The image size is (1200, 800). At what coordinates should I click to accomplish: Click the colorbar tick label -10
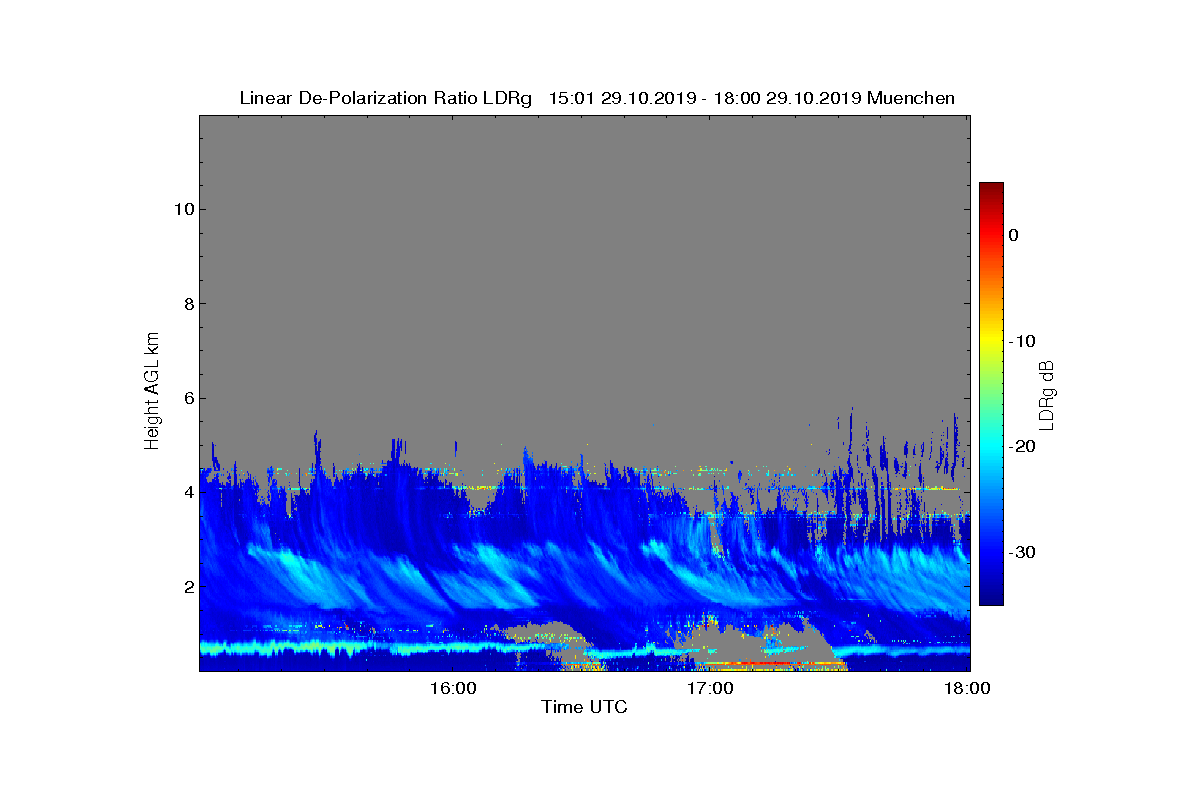(1021, 341)
